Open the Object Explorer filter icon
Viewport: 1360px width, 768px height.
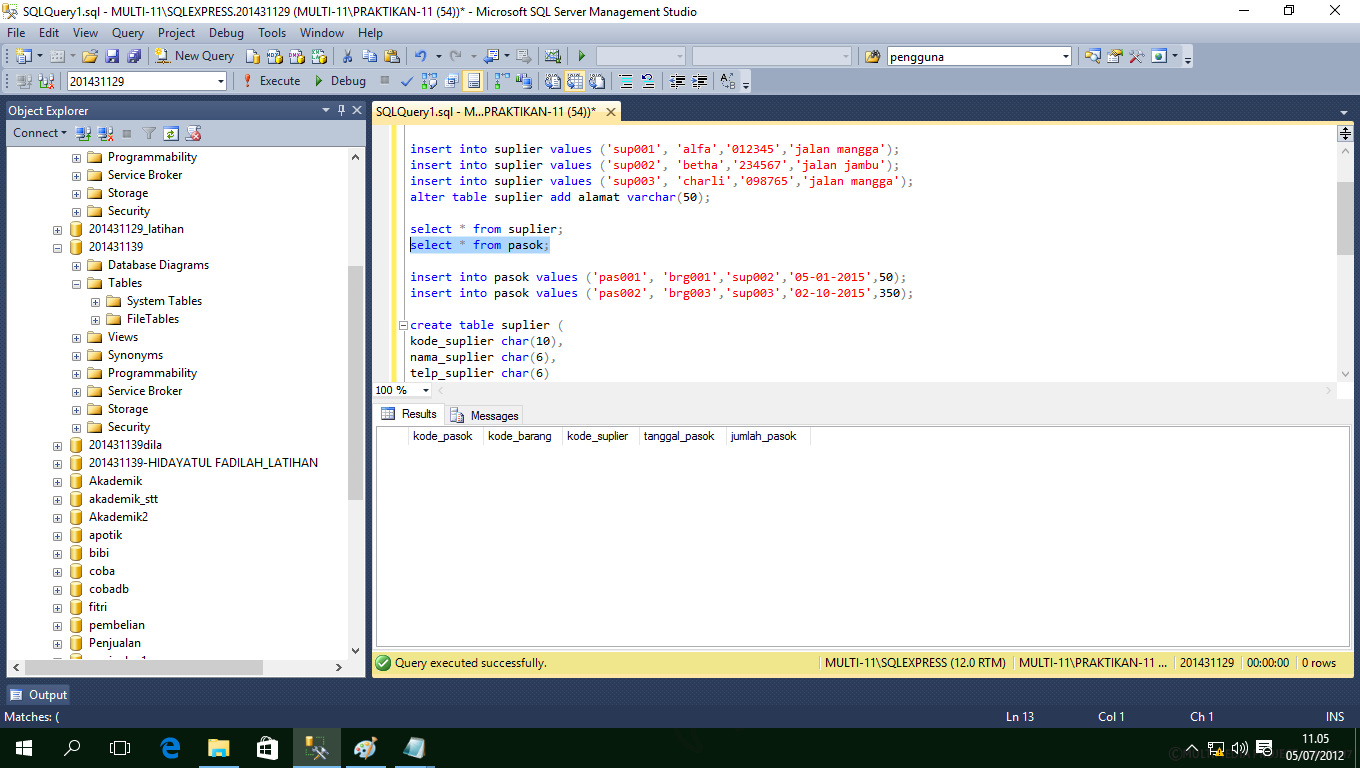coord(148,133)
